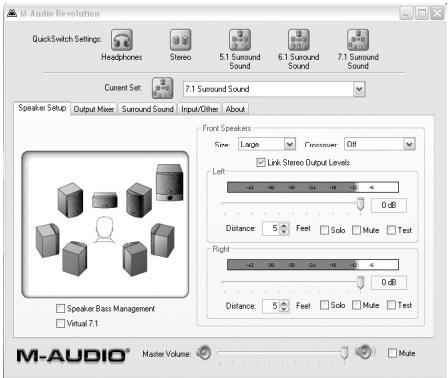
Task: Click the M-AUDIO logo
Action: click(73, 355)
